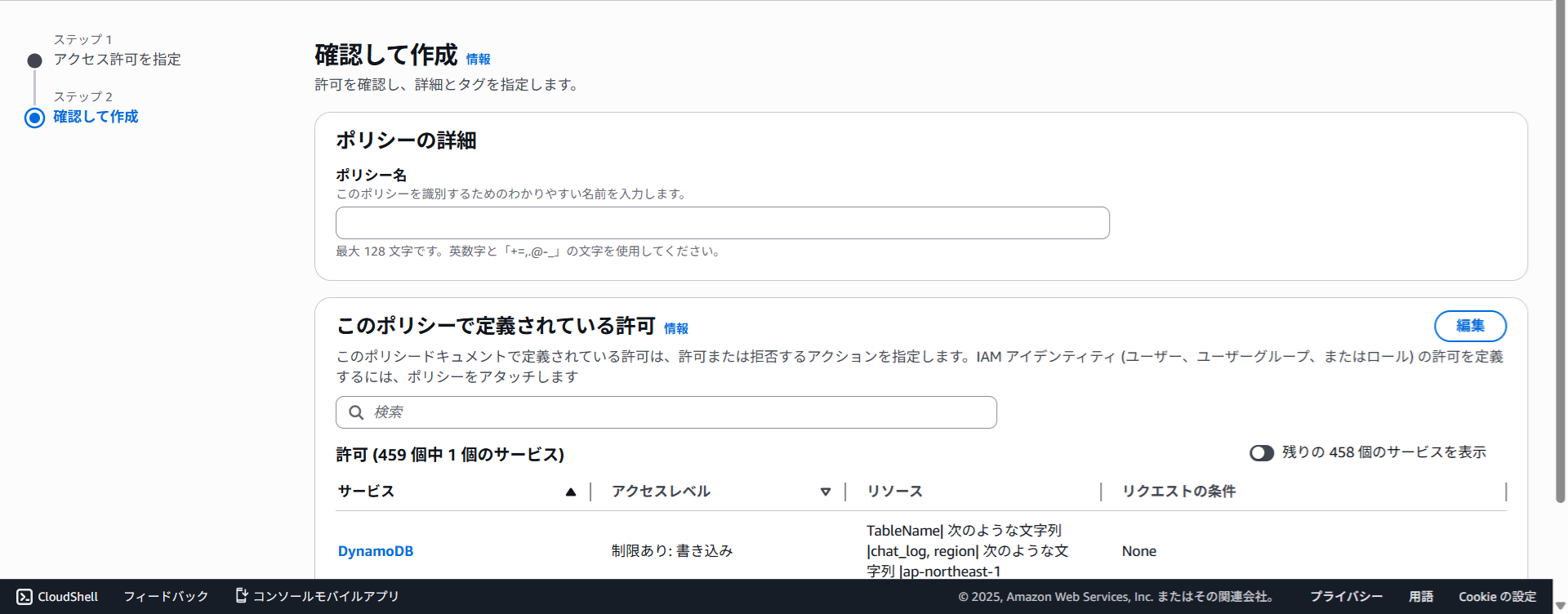The image size is (1568, 614).
Task: Go to step アクセス許可を指定
Action: 117,60
